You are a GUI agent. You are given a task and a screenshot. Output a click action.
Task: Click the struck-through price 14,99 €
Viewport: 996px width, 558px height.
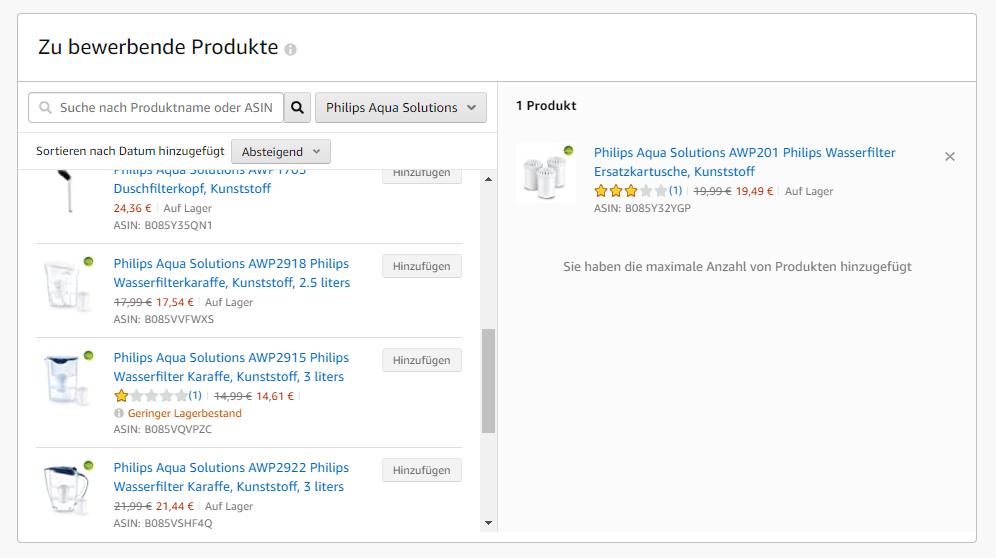(232, 396)
